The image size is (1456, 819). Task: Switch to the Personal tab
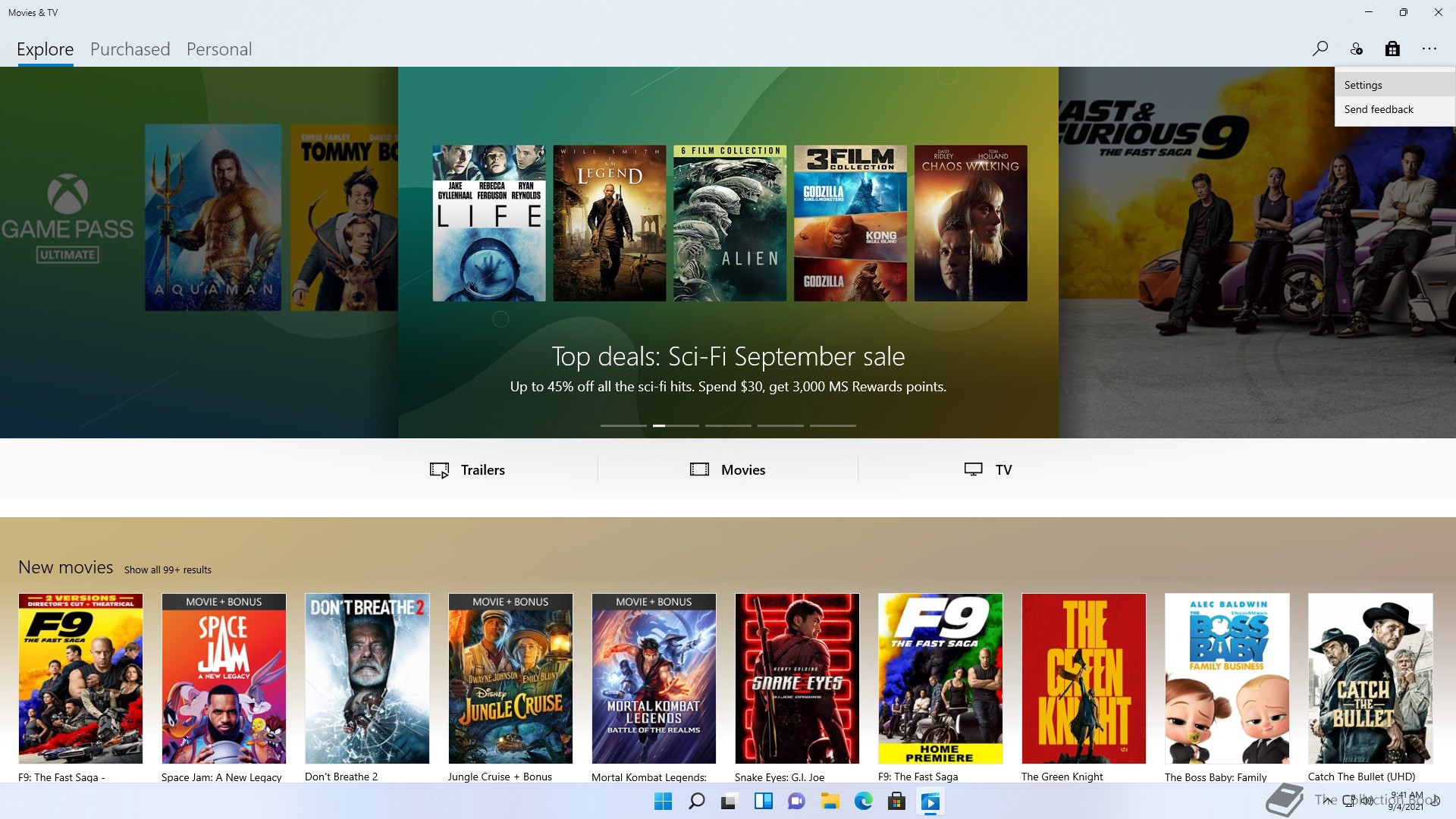pos(219,49)
